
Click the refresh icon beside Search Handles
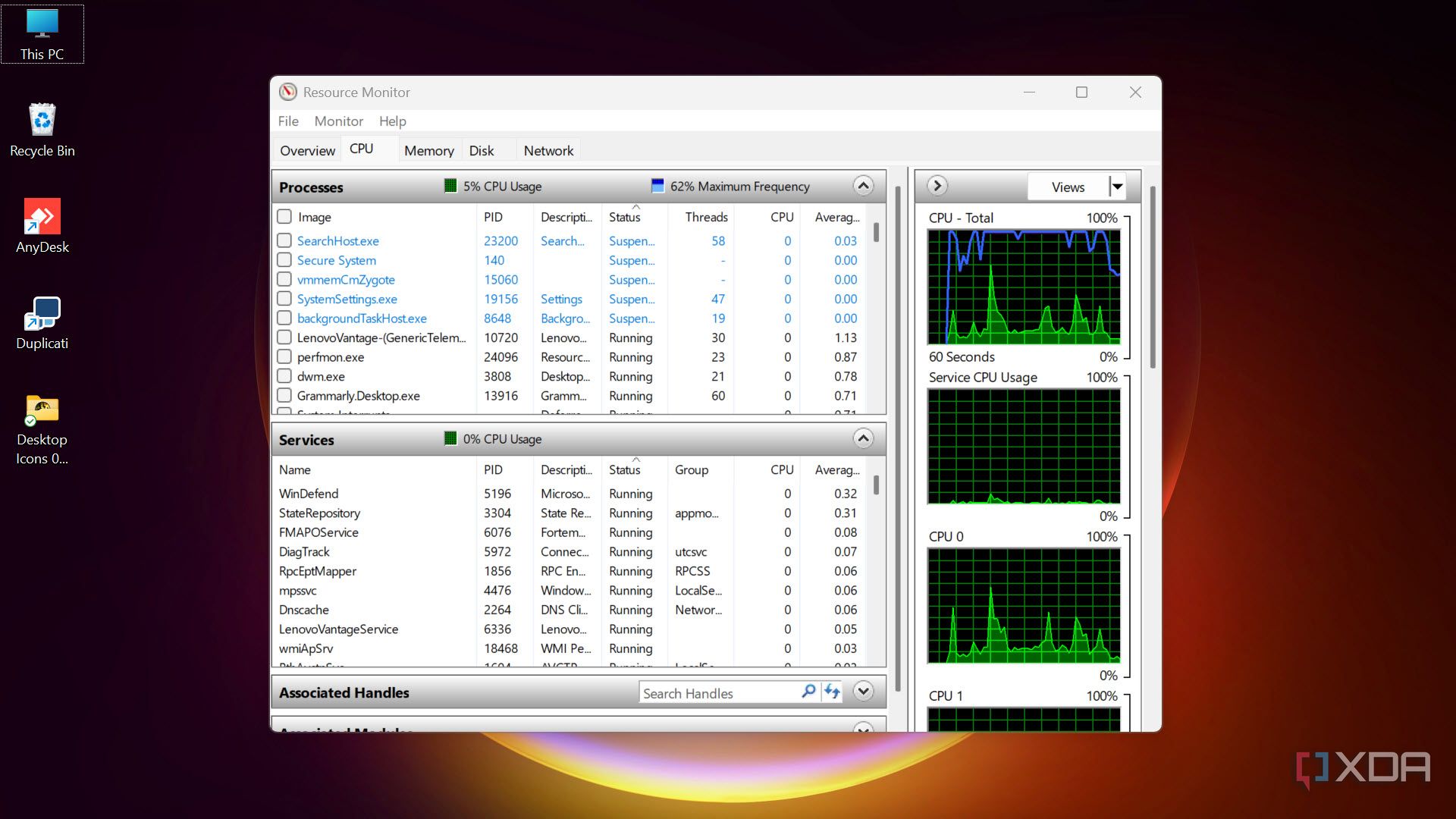[832, 692]
